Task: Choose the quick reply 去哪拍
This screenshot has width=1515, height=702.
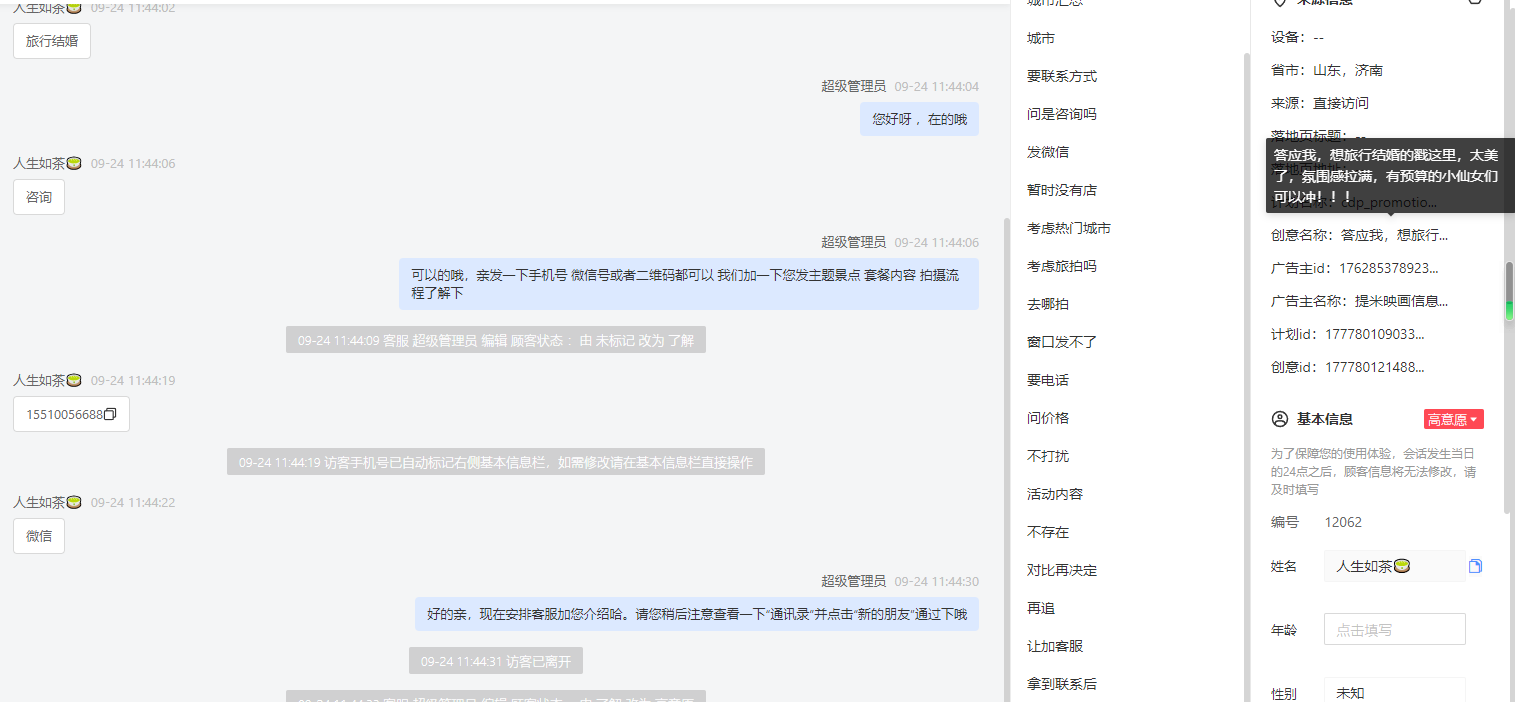Action: point(1048,304)
